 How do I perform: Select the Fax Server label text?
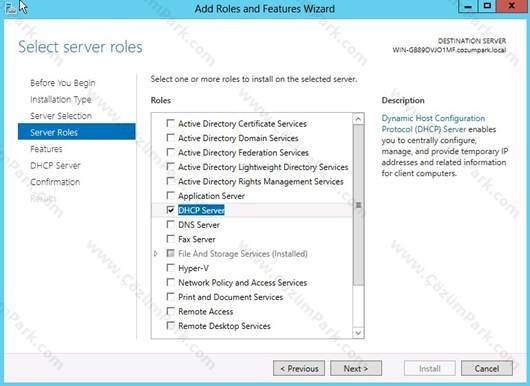click(x=197, y=239)
